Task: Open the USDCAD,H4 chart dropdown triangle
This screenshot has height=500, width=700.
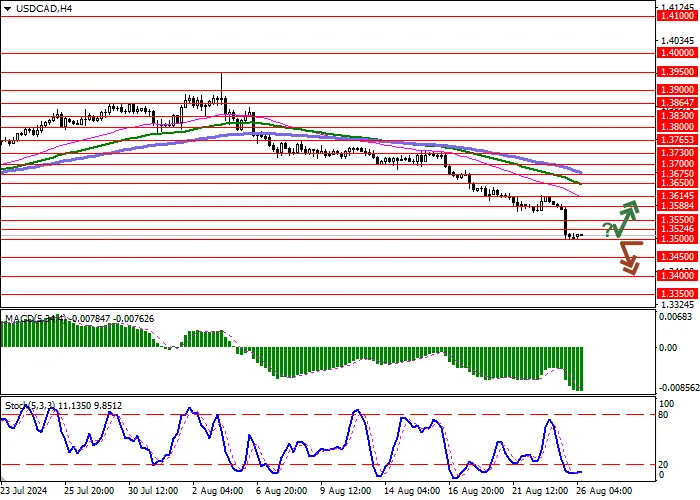Action: click(x=8, y=8)
